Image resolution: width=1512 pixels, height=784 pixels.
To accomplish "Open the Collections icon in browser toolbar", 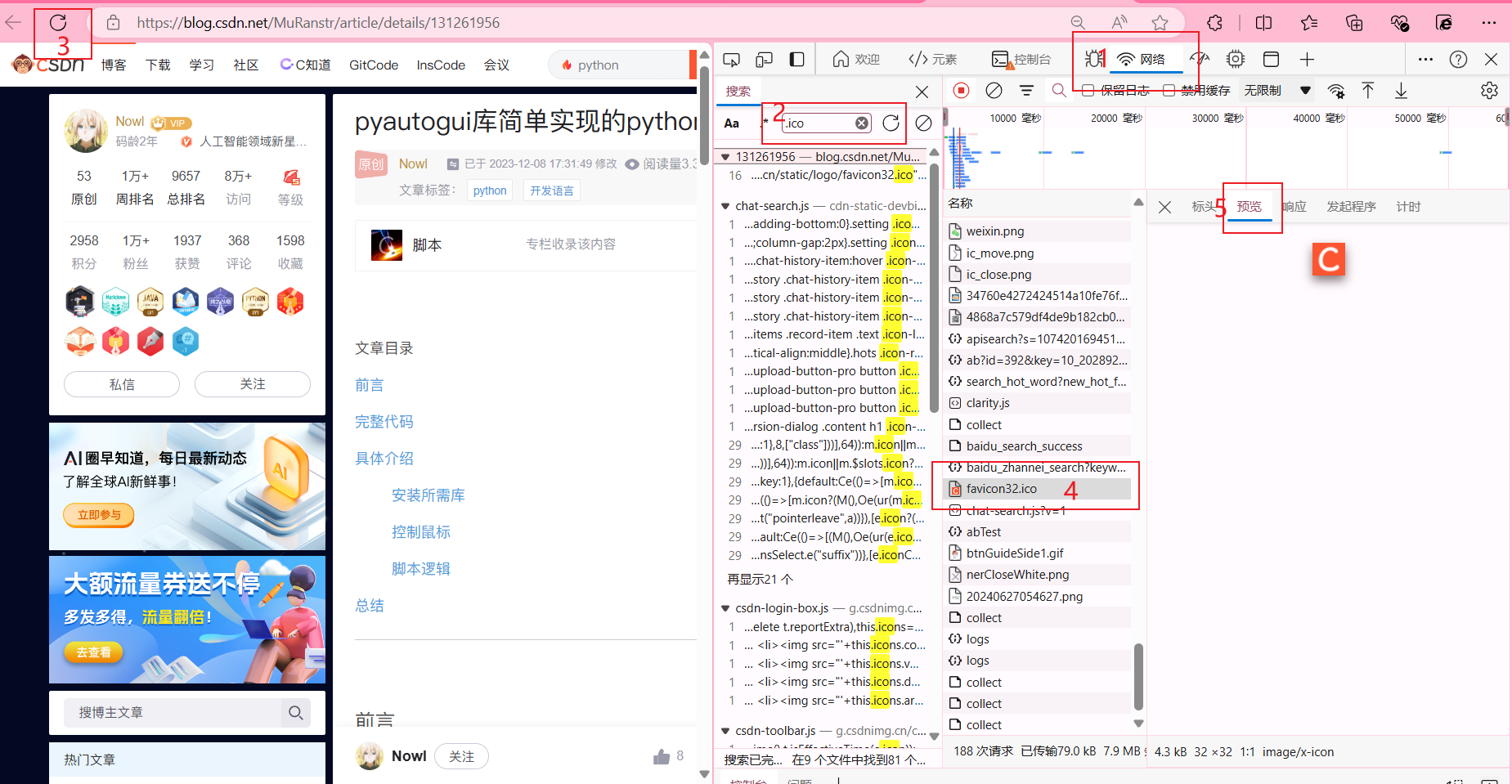I will [1354, 23].
